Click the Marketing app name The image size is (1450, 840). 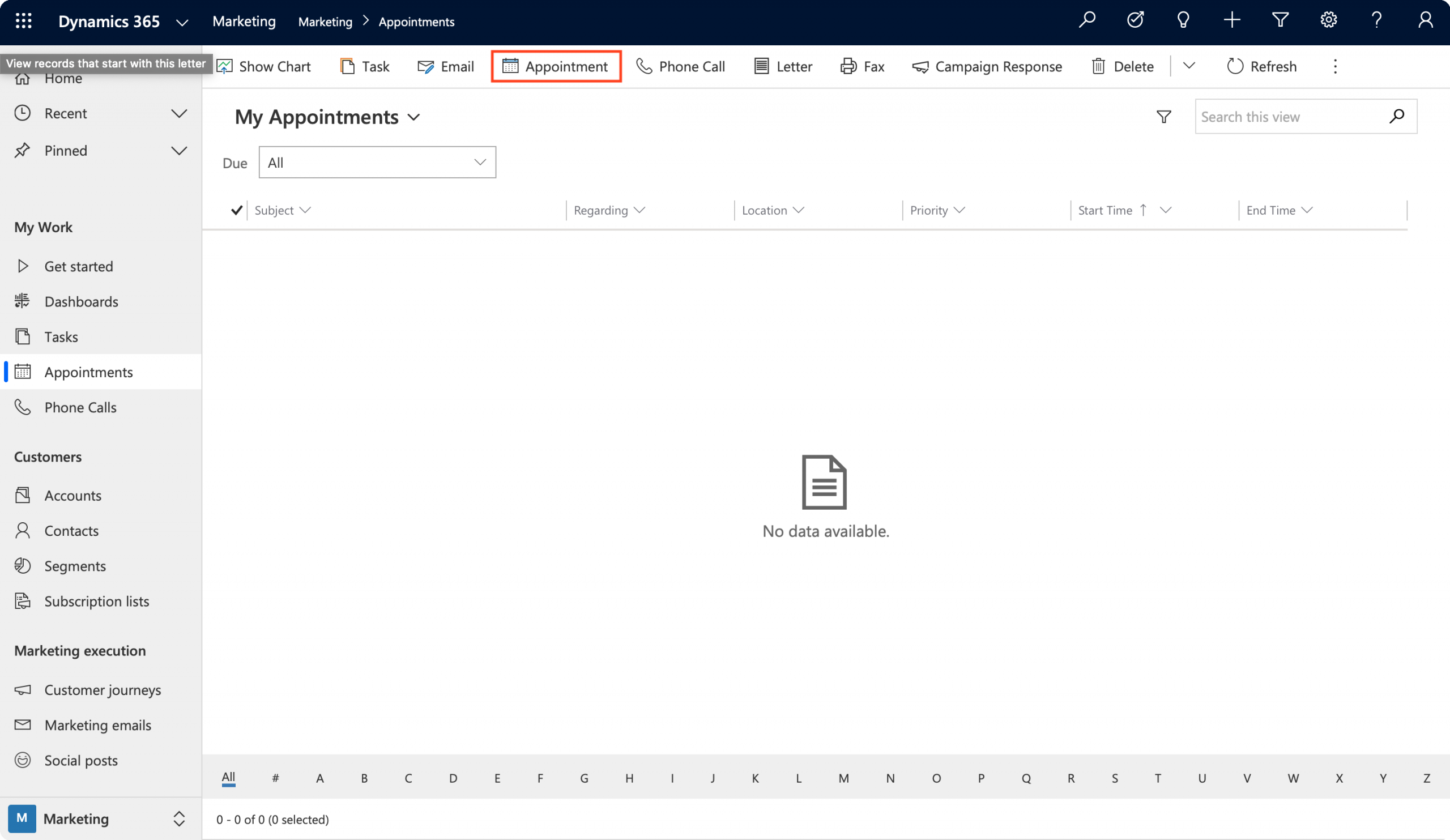point(244,22)
